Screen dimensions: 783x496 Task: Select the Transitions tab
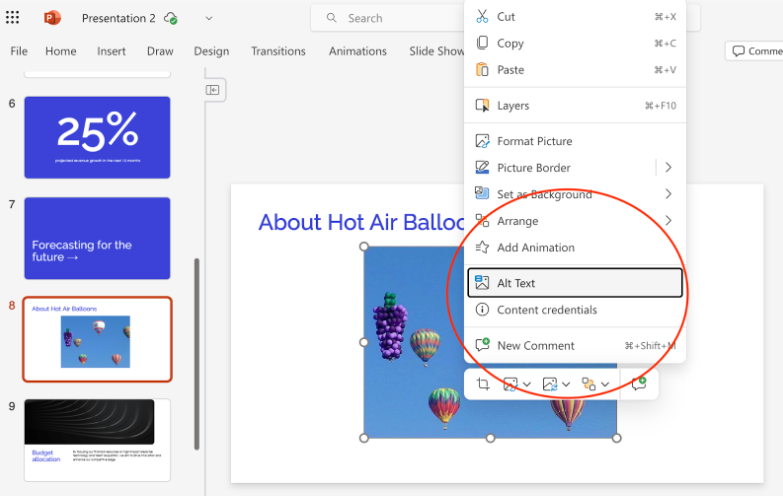click(278, 51)
